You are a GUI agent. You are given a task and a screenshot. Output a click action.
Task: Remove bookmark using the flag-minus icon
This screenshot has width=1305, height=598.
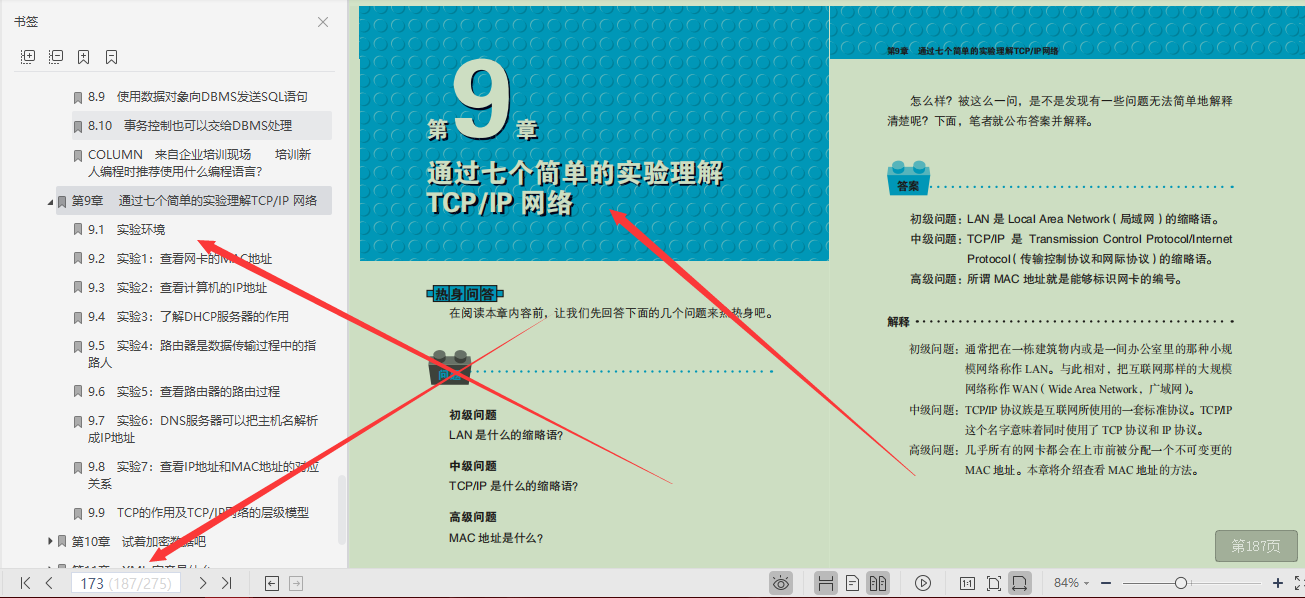[x=110, y=56]
